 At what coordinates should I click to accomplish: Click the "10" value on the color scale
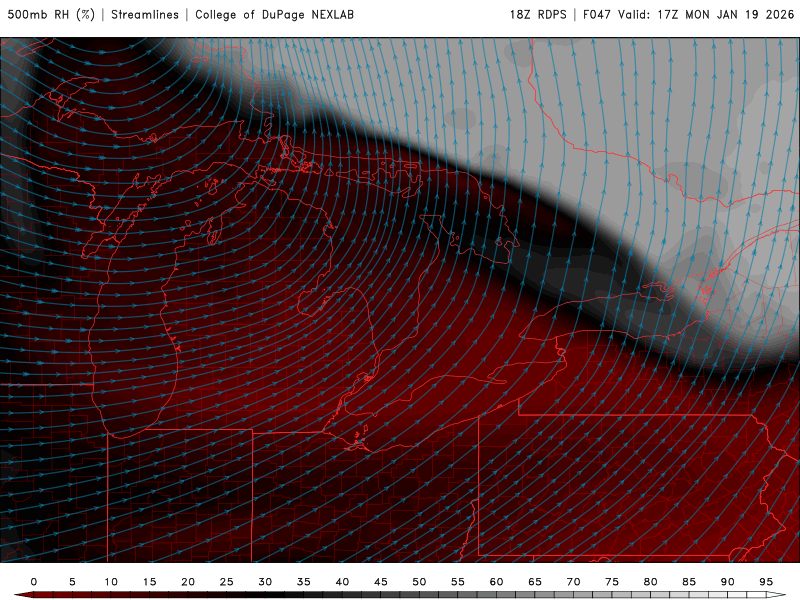coord(111,582)
